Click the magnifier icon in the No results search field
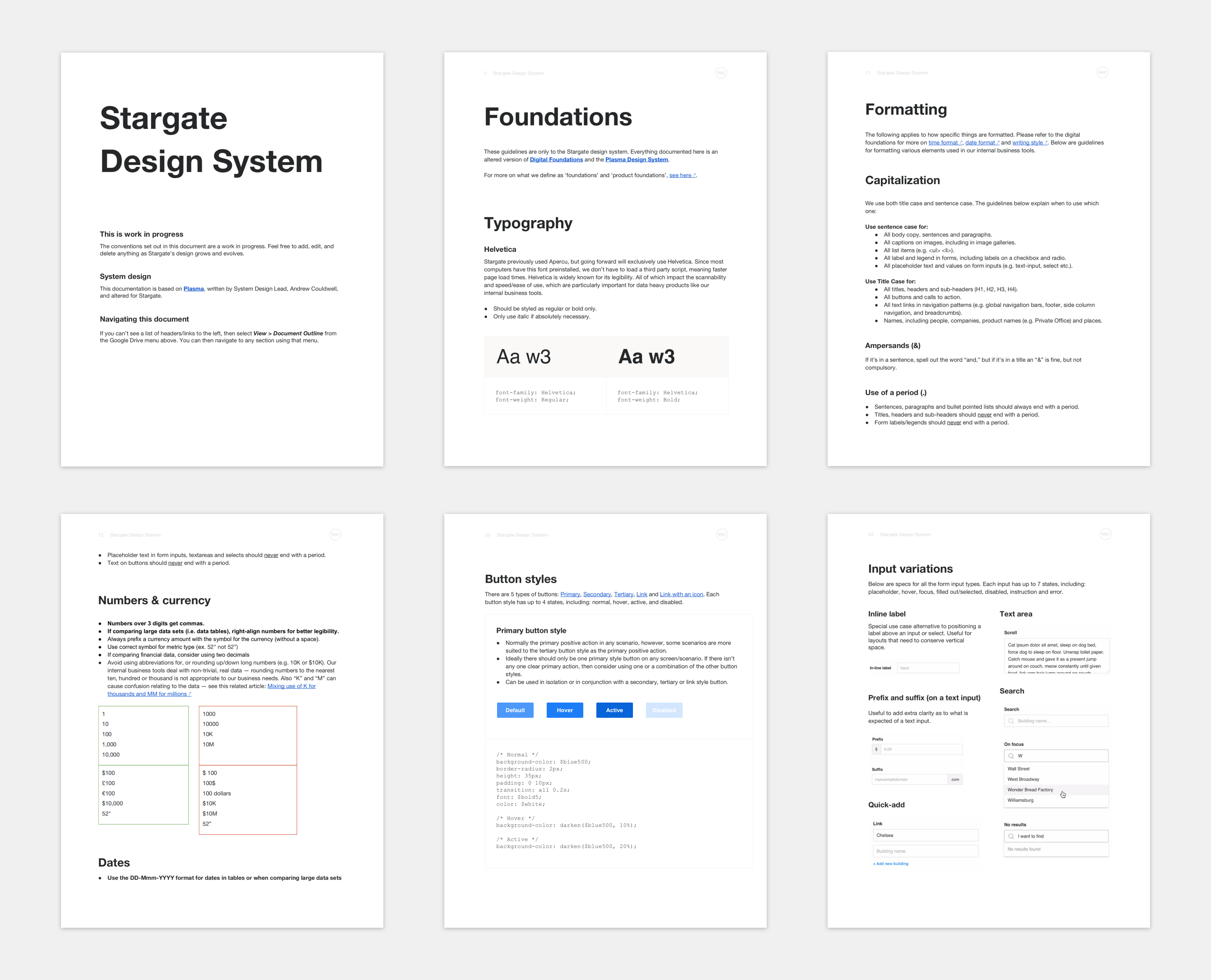1211x980 pixels. (x=1011, y=836)
